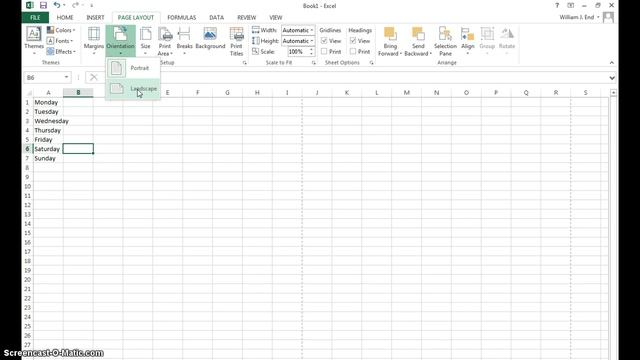Open the Print Titles dialog
This screenshot has height=360, width=640.
coord(236,41)
